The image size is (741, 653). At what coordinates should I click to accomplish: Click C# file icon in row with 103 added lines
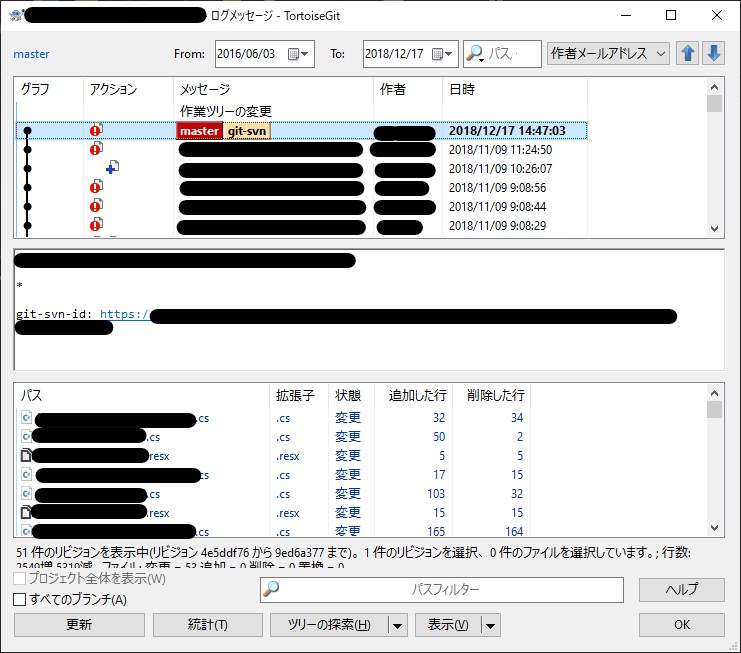(26, 494)
